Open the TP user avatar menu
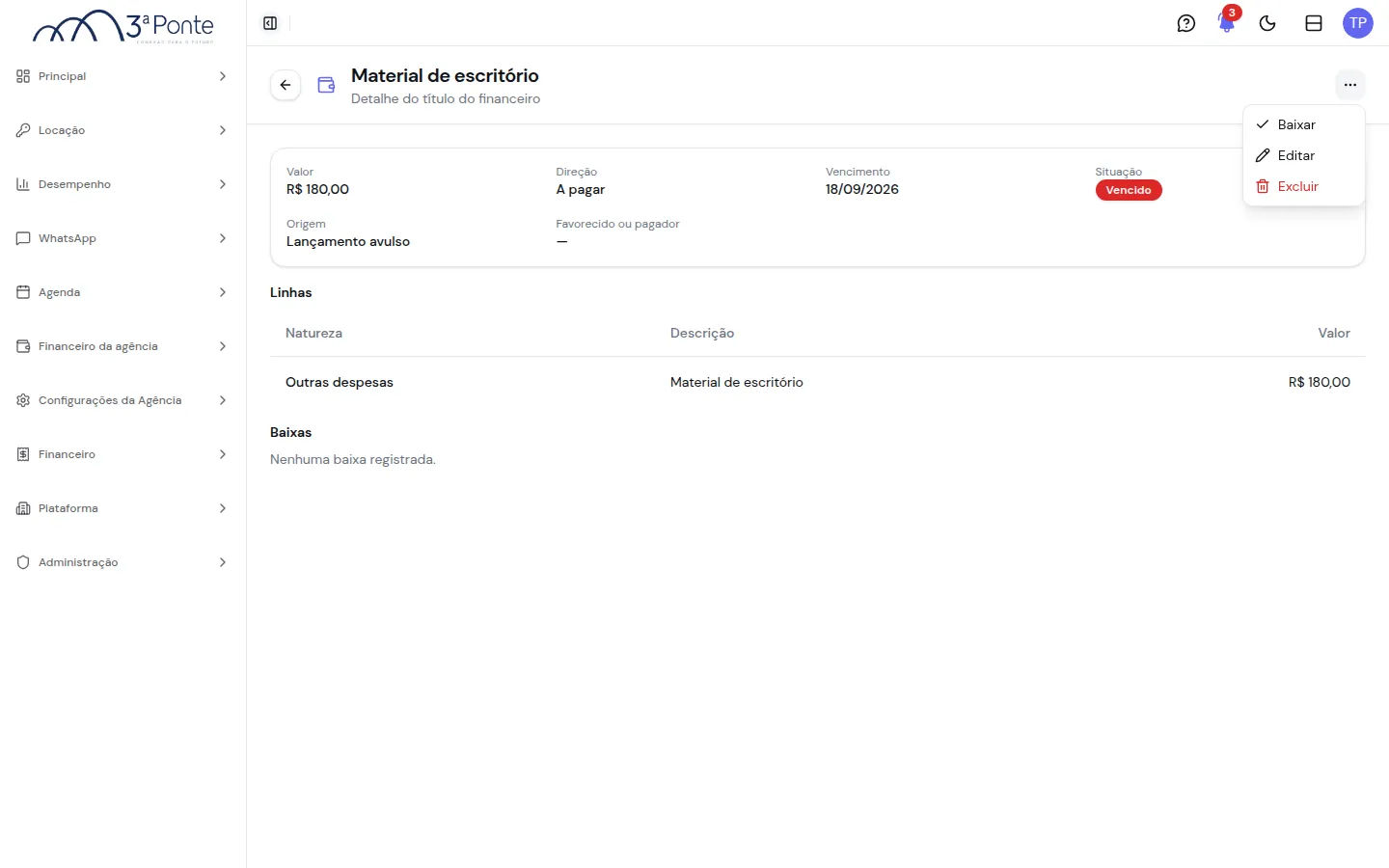The height and width of the screenshot is (868, 1389). pyautogui.click(x=1358, y=23)
